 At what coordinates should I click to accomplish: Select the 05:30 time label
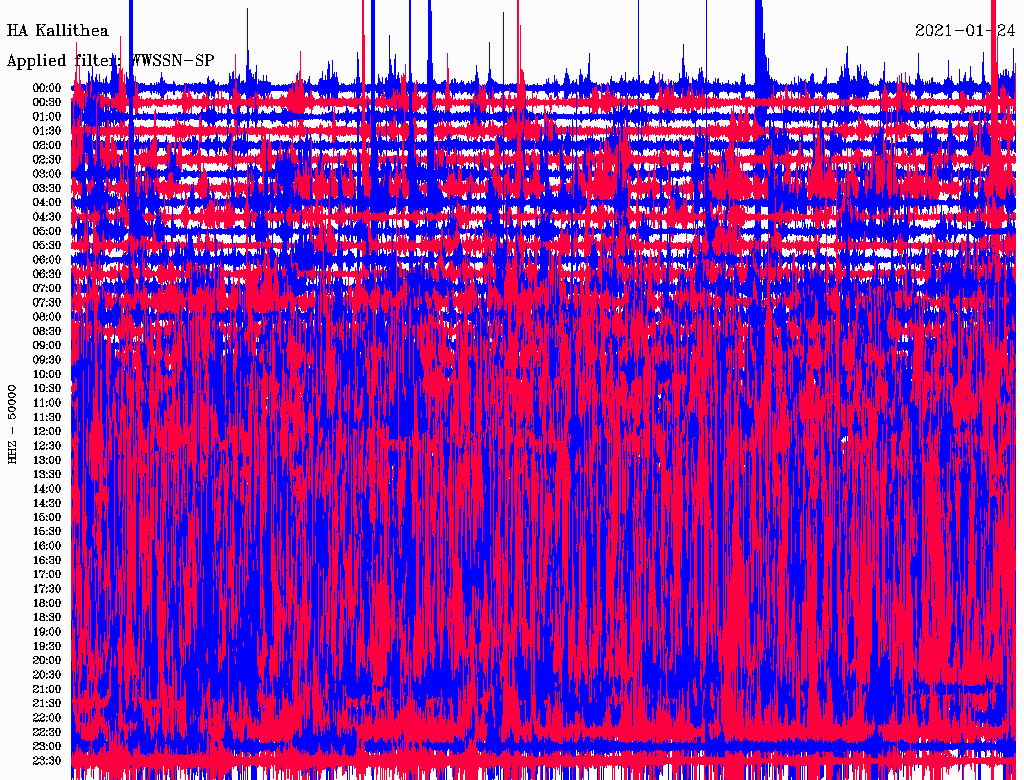[47, 246]
